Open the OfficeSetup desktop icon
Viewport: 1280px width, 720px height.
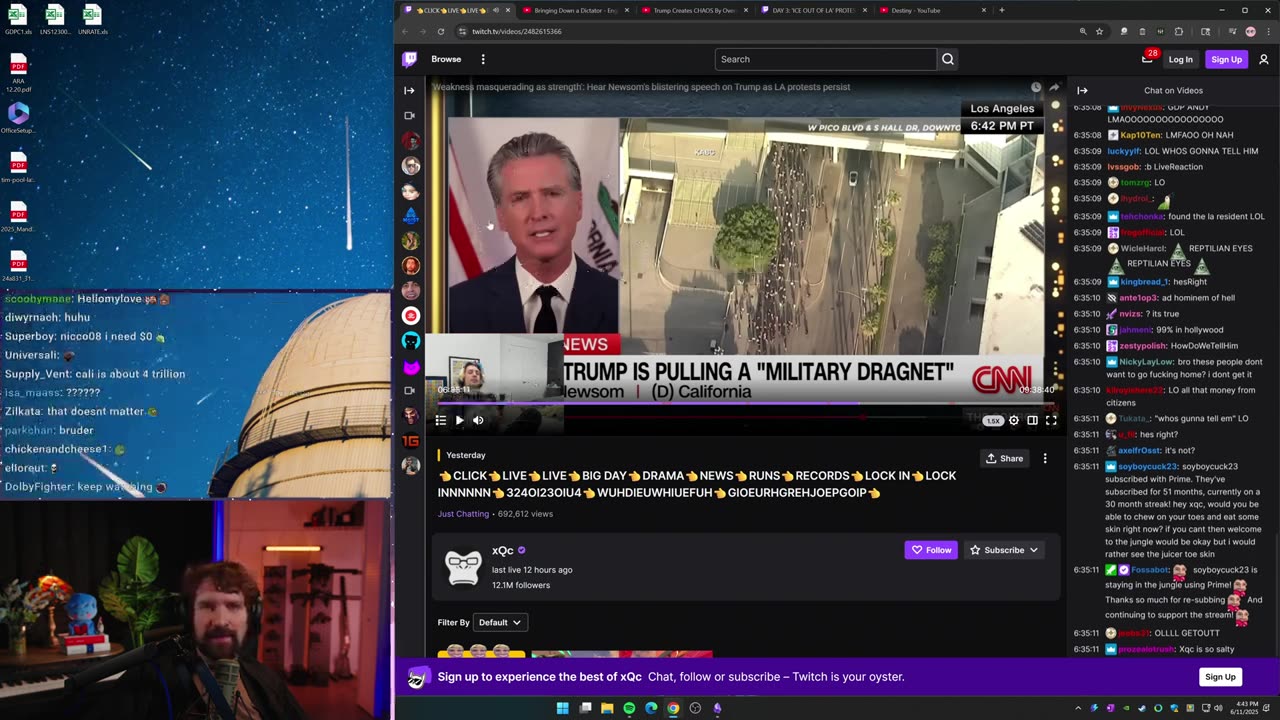pos(18,118)
